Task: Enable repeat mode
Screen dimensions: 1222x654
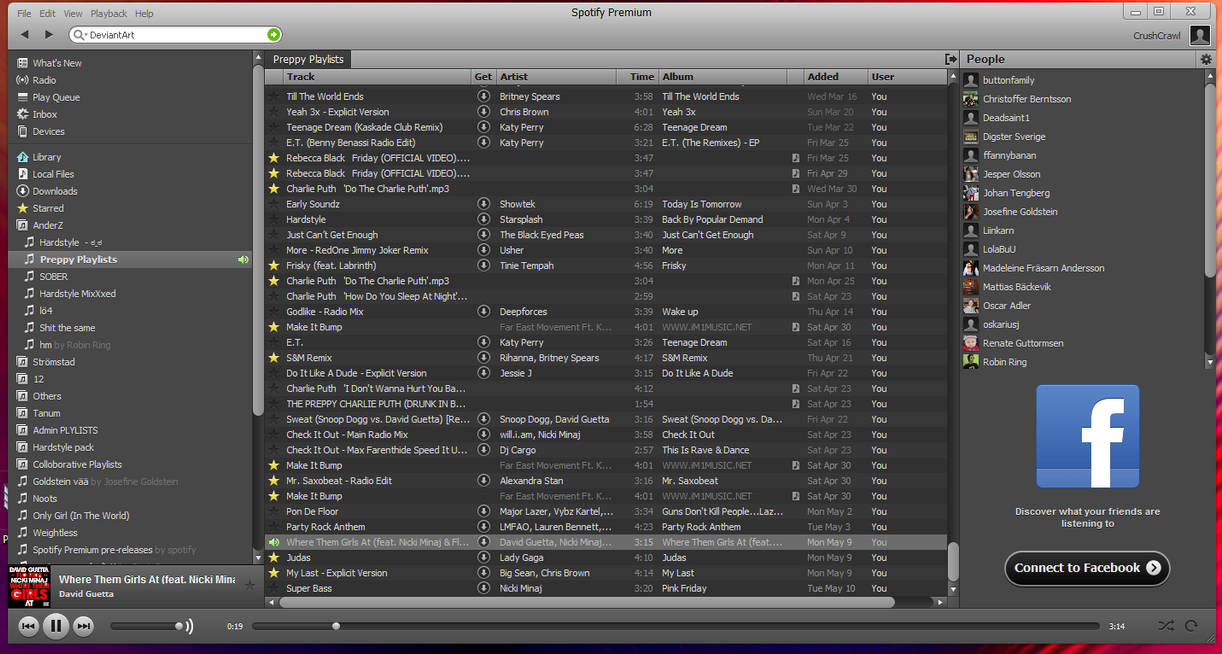Action: (x=1190, y=625)
